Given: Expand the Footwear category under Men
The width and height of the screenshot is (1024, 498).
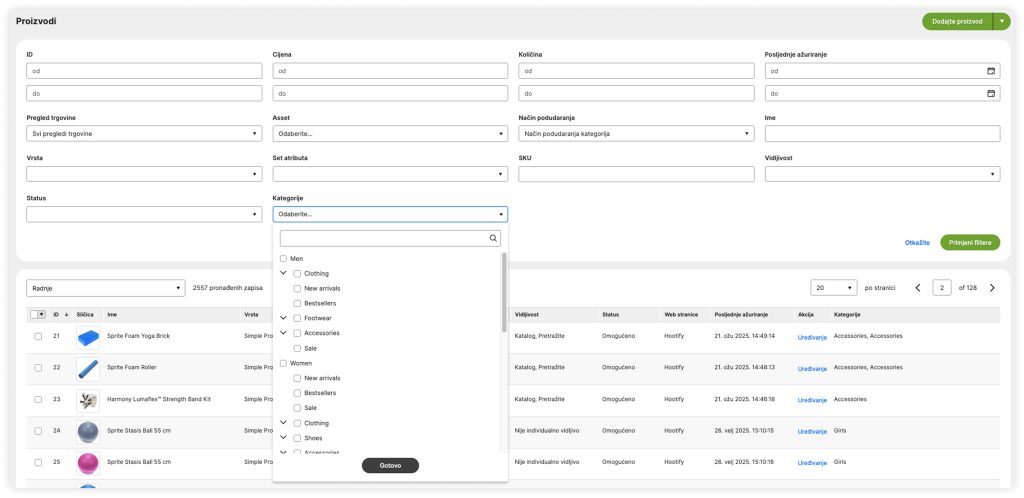Looking at the screenshot, I should (x=284, y=318).
